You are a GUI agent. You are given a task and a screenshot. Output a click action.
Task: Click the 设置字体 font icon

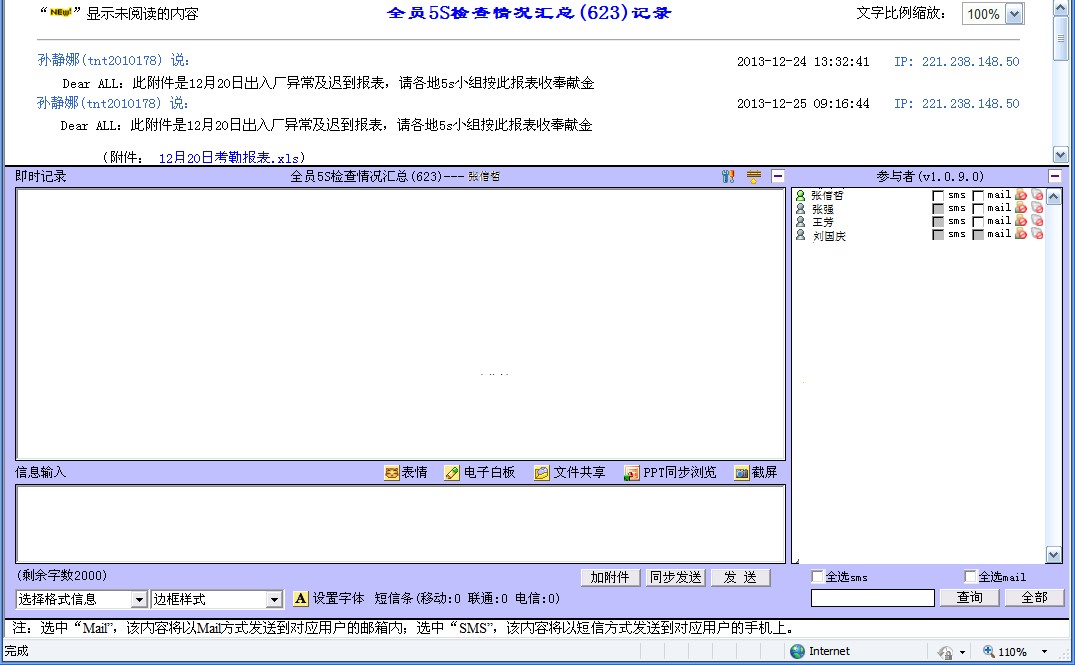click(301, 599)
